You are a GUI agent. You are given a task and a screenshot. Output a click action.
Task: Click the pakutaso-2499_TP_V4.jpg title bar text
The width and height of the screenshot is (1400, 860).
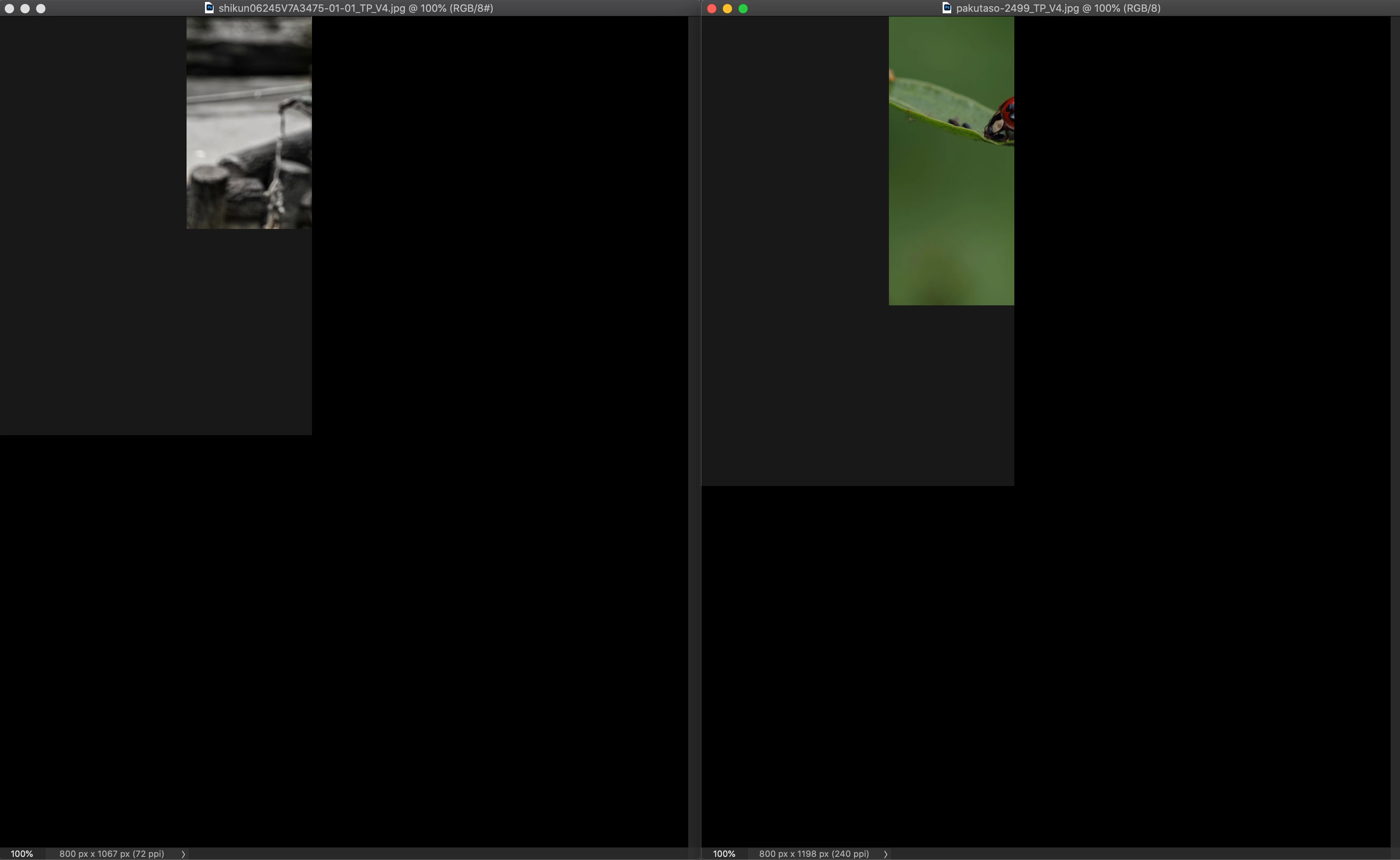[x=1058, y=8]
